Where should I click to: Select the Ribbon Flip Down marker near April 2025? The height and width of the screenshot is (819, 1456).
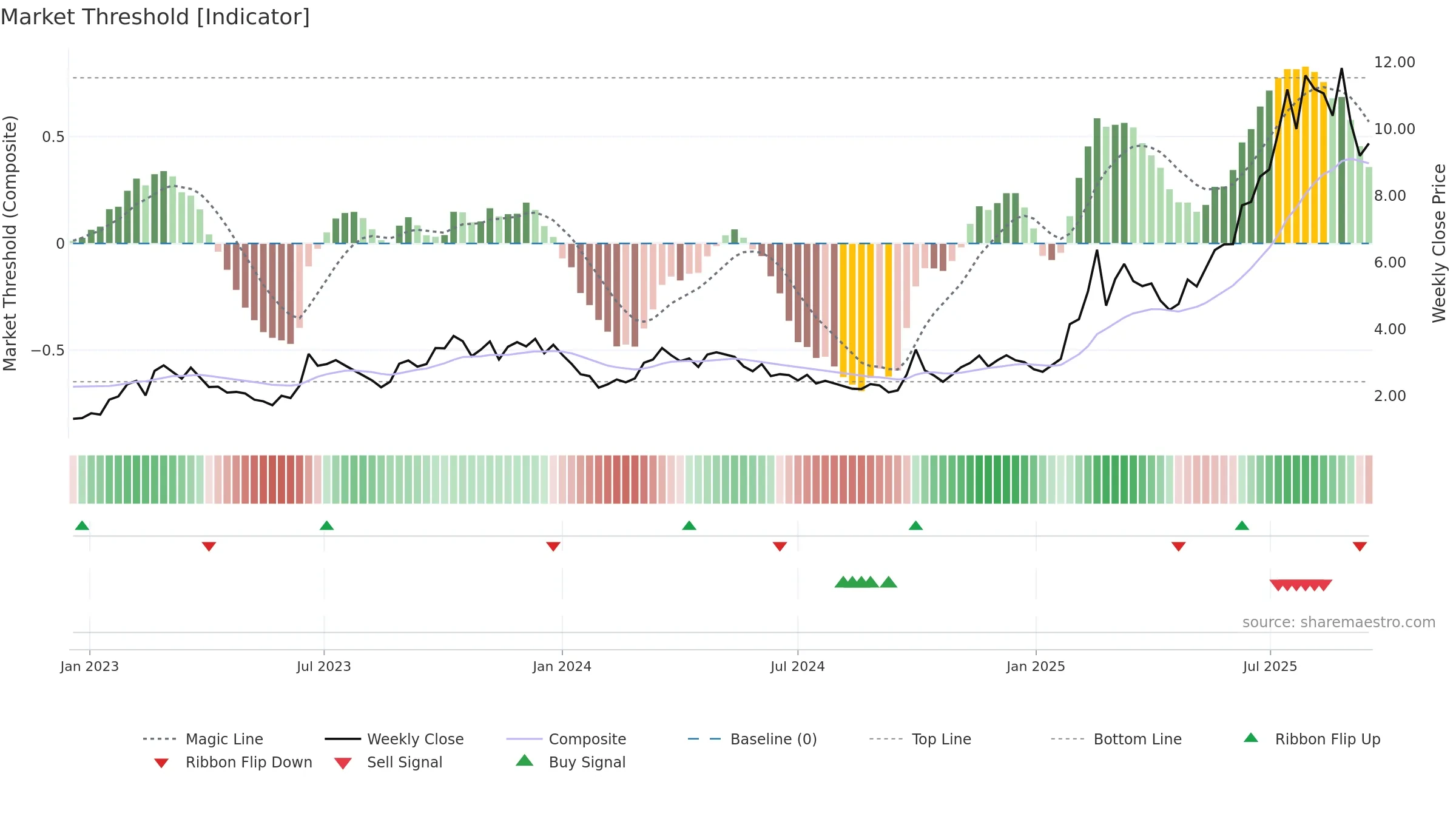coord(1179,547)
